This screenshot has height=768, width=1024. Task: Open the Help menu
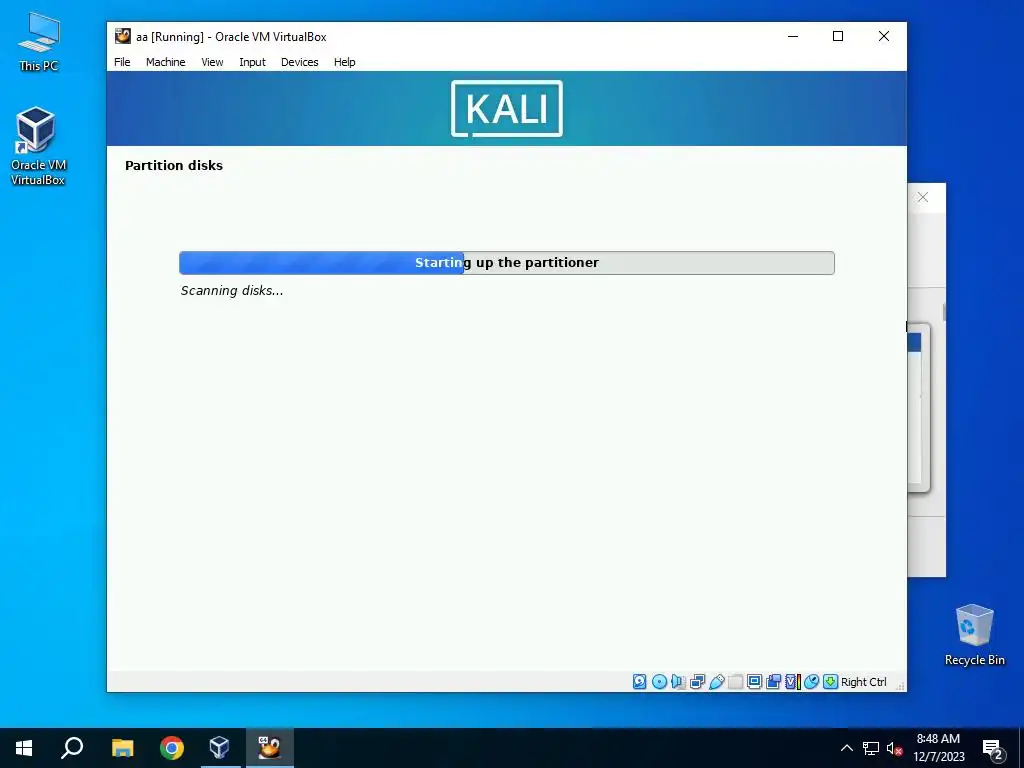click(x=345, y=62)
